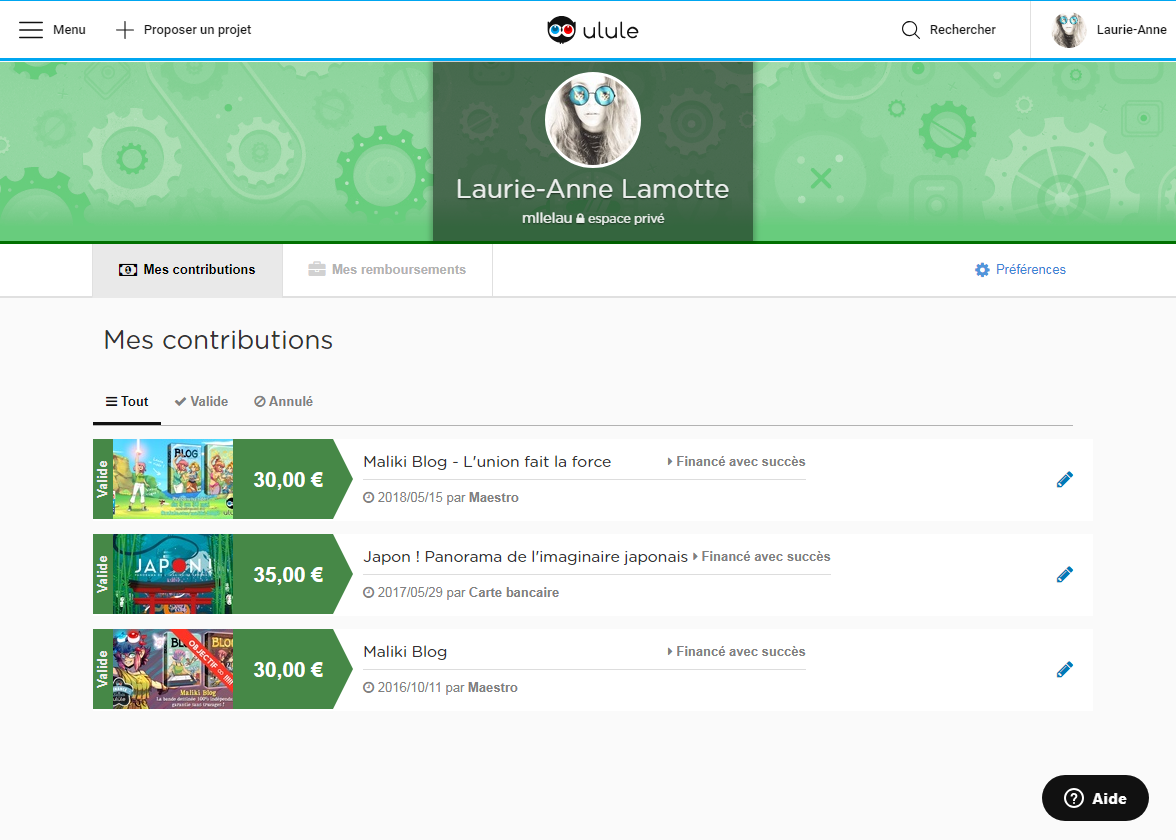The image size is (1176, 840).
Task: Expand status of Maliki Blog - L'union project
Action: pos(736,462)
